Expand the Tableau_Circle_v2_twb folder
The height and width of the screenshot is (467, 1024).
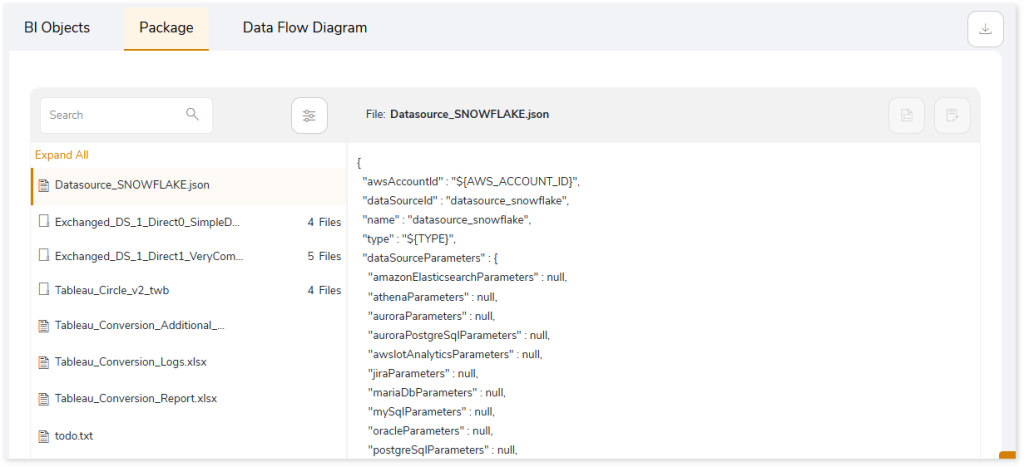pyautogui.click(x=189, y=290)
